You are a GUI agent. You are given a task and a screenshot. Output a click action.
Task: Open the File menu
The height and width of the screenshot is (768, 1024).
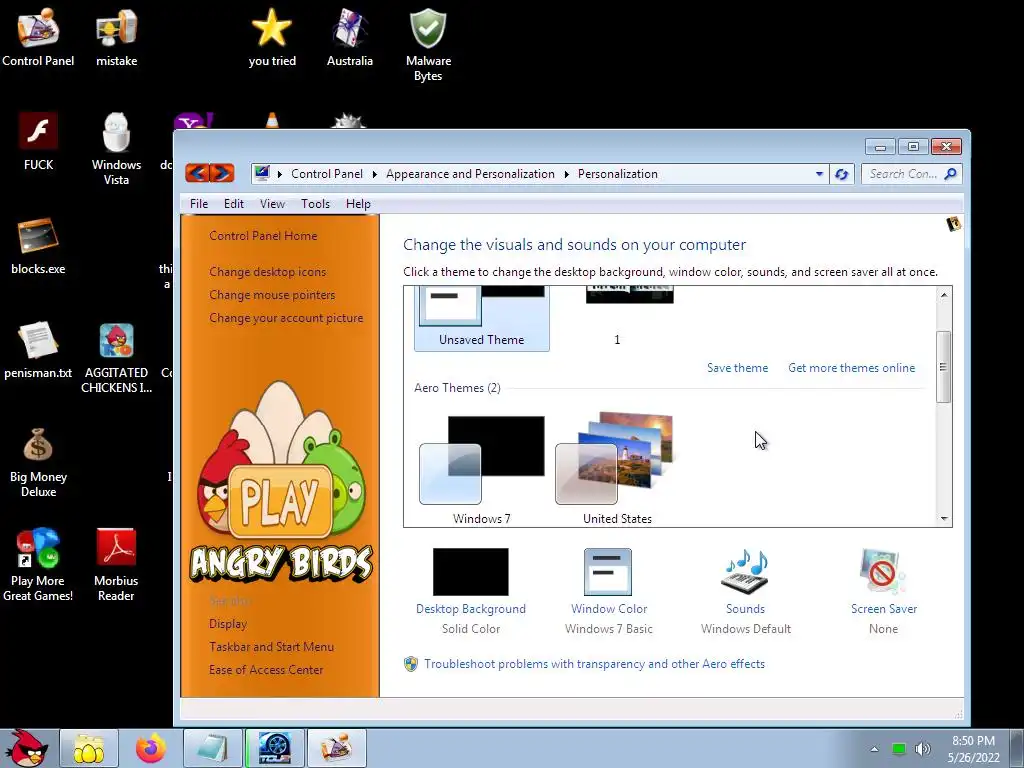[x=199, y=204]
